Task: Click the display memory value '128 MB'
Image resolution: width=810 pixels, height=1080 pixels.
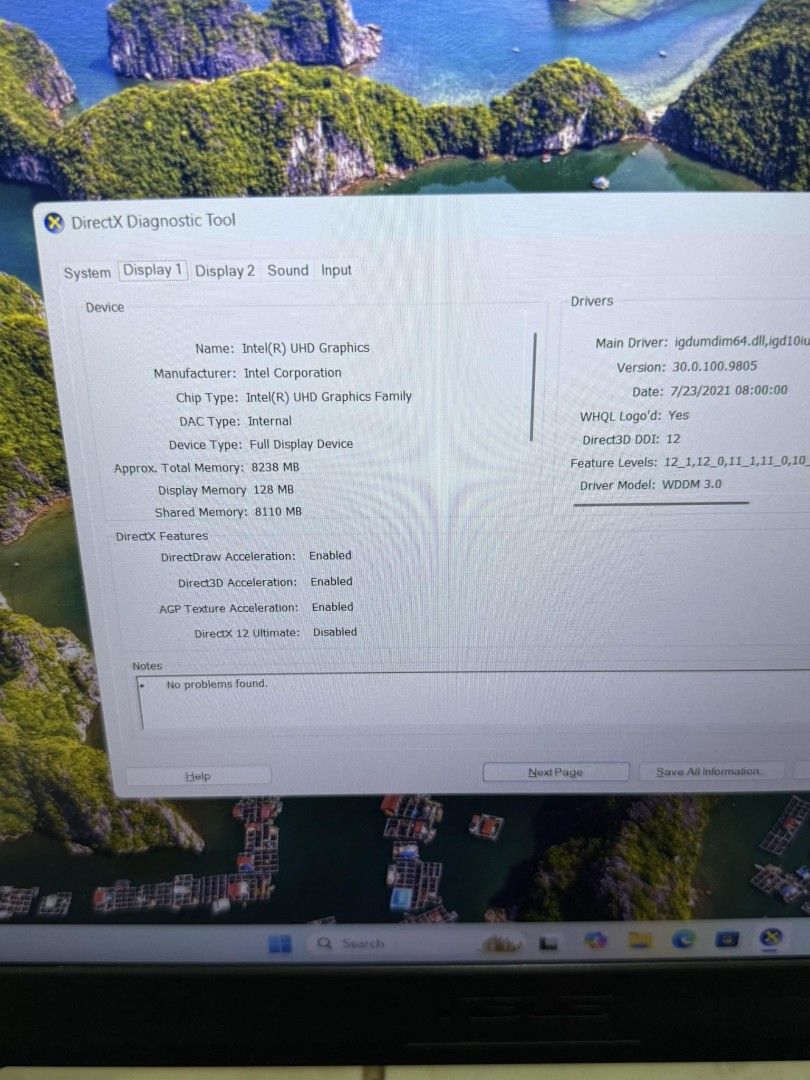Action: tap(273, 490)
